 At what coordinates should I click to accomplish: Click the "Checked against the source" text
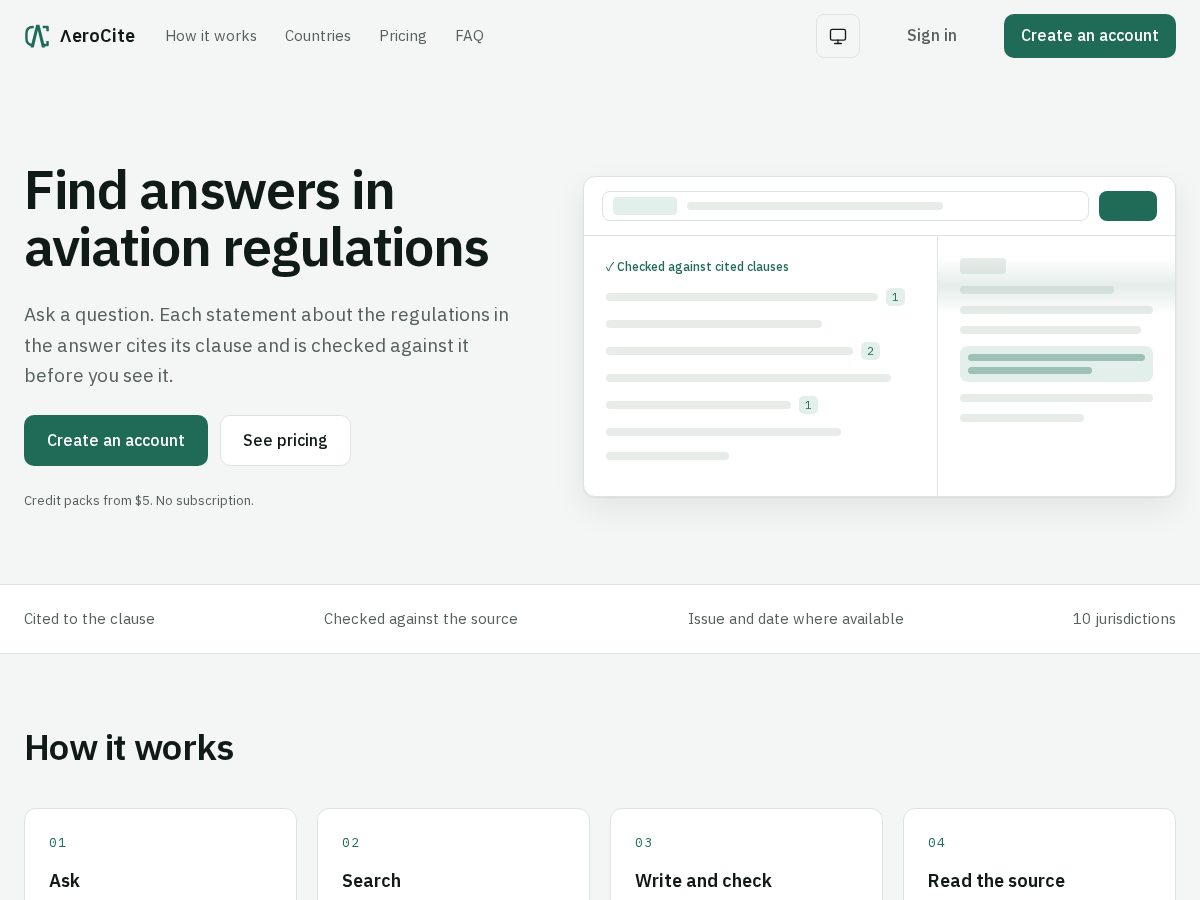[421, 619]
